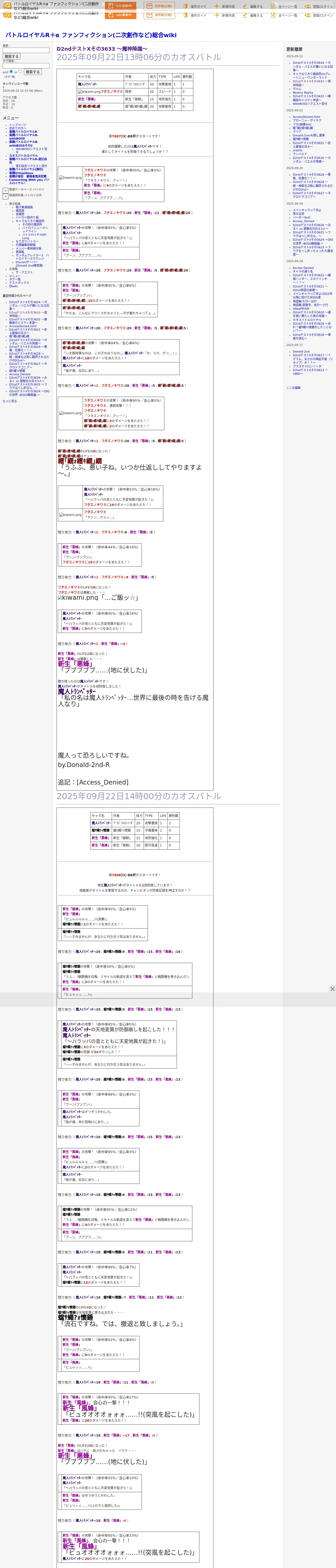Open プラズマメロンソーダ in 更新履歴
This screenshot has width=336, height=1568.
click(307, 366)
